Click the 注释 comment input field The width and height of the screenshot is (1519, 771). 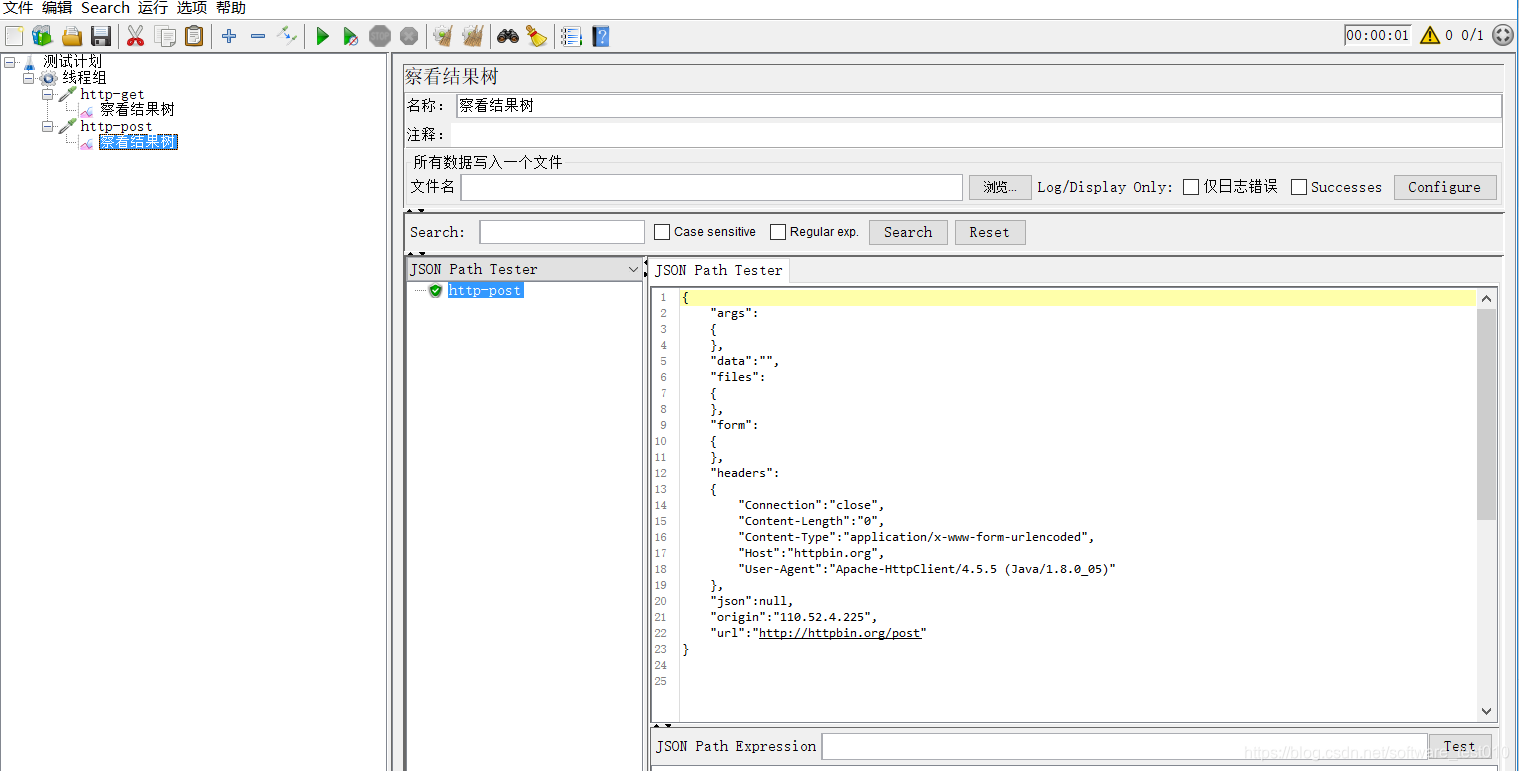(x=976, y=134)
